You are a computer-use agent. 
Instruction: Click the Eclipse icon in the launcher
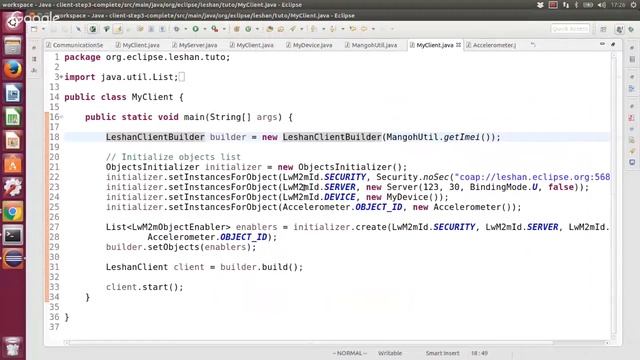[13, 259]
